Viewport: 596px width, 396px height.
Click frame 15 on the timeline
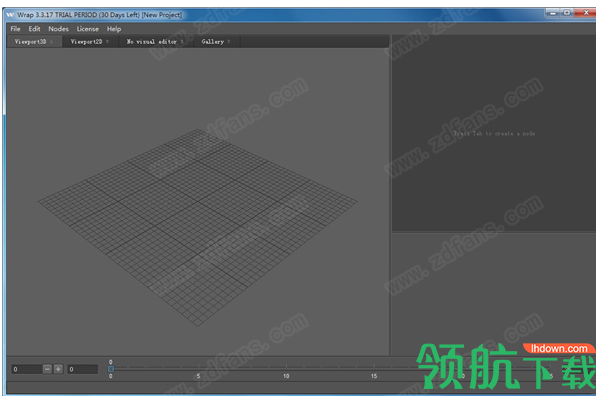(374, 375)
